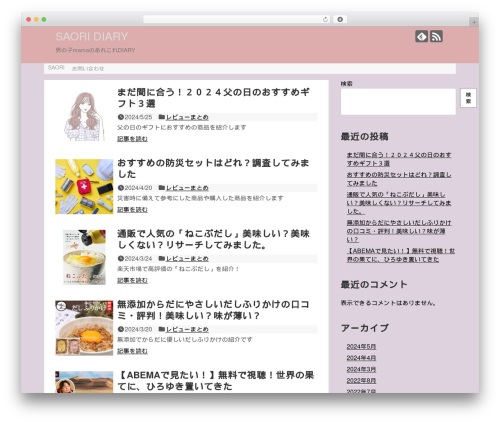
Task: Open レビューまとめ category on 2024/5/25 post
Action: (187, 117)
